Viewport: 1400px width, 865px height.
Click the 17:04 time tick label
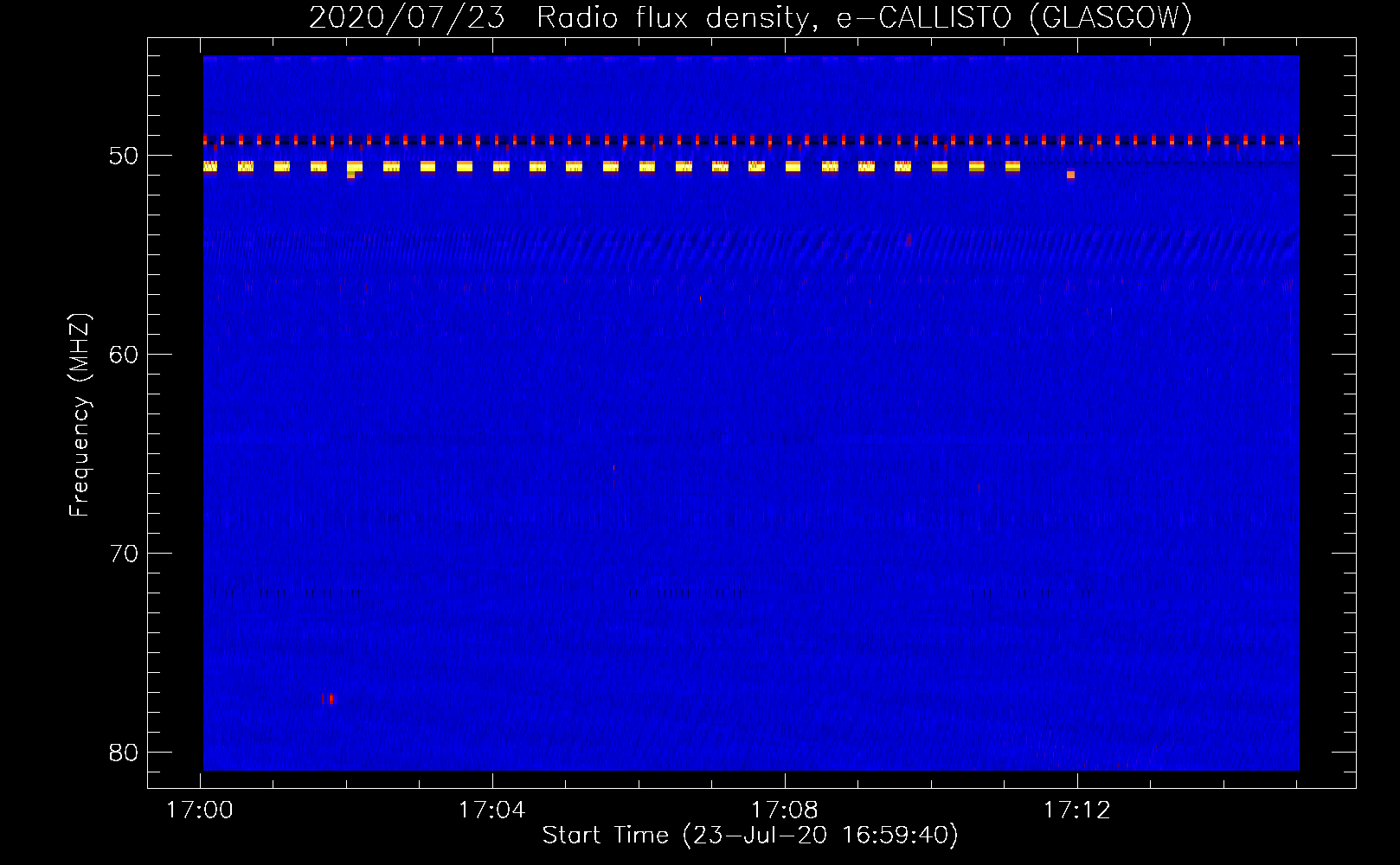(492, 811)
